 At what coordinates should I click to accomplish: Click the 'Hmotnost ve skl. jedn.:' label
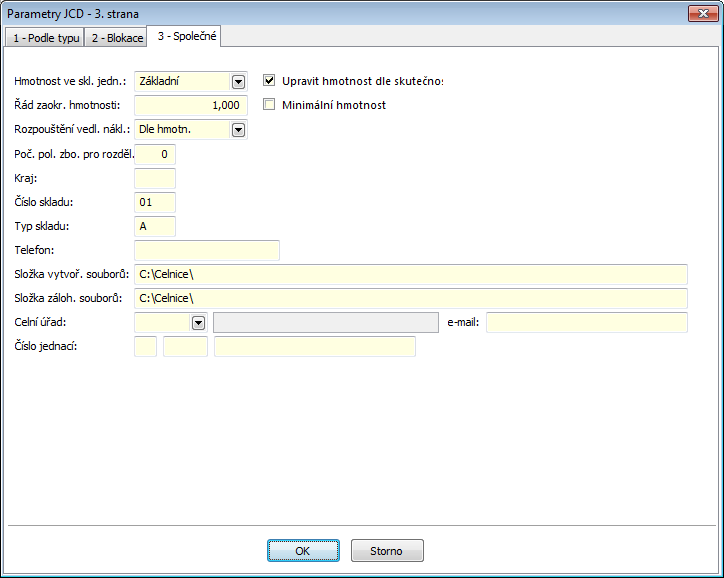70,81
